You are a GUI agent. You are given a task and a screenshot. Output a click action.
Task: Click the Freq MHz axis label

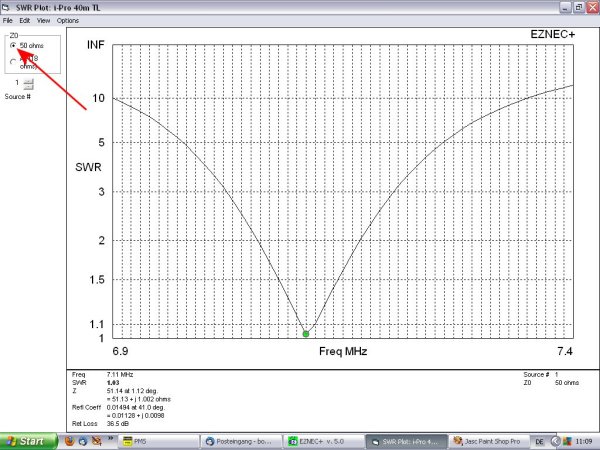[343, 351]
